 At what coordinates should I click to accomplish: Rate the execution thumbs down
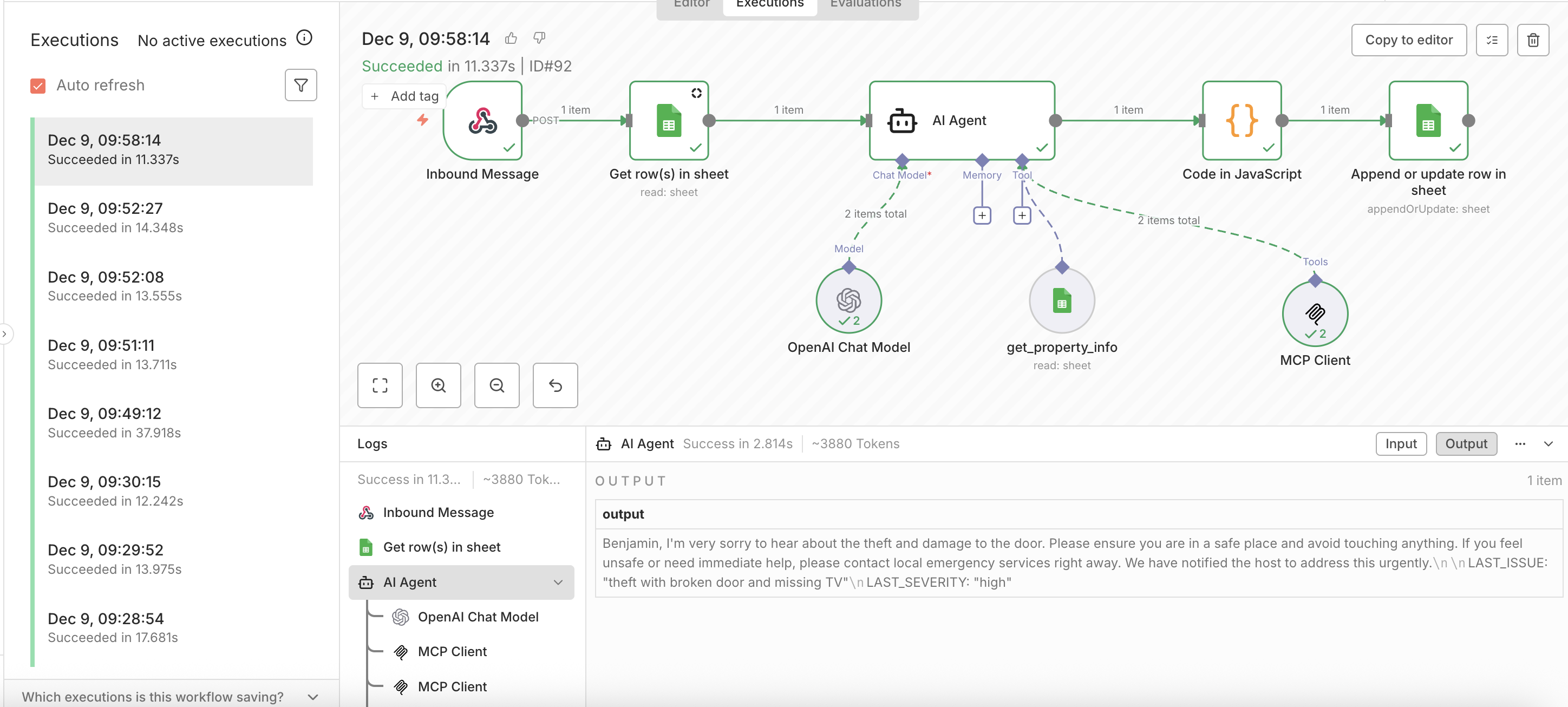[x=538, y=38]
